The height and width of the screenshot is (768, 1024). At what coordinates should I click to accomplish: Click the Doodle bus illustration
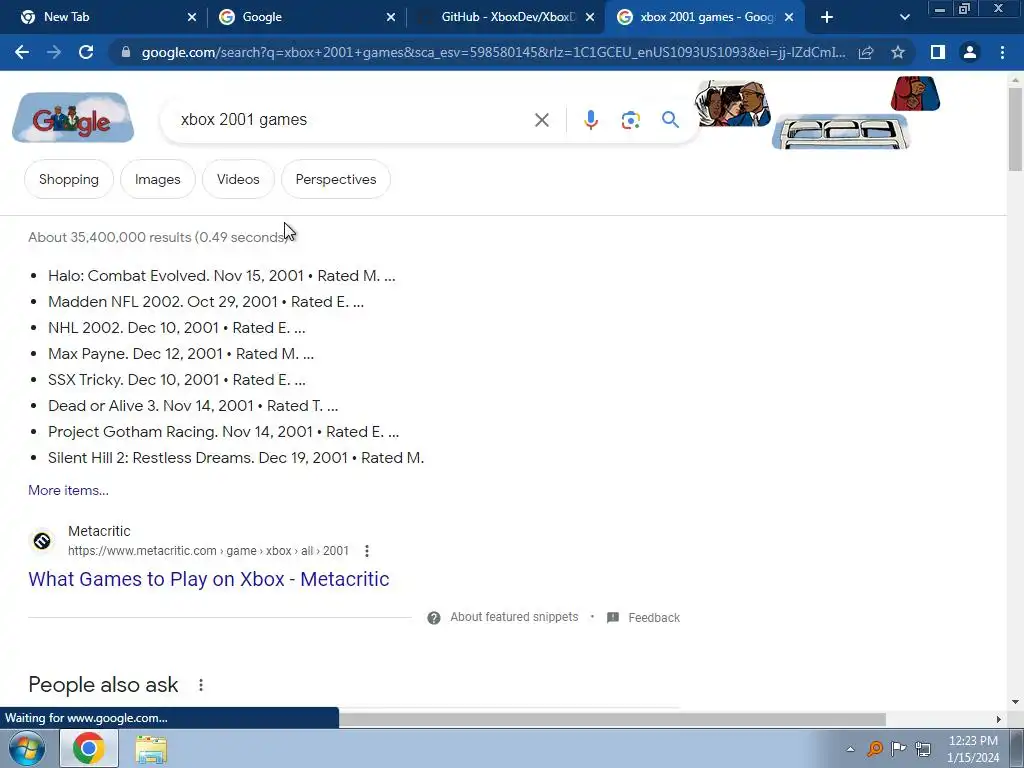[841, 131]
